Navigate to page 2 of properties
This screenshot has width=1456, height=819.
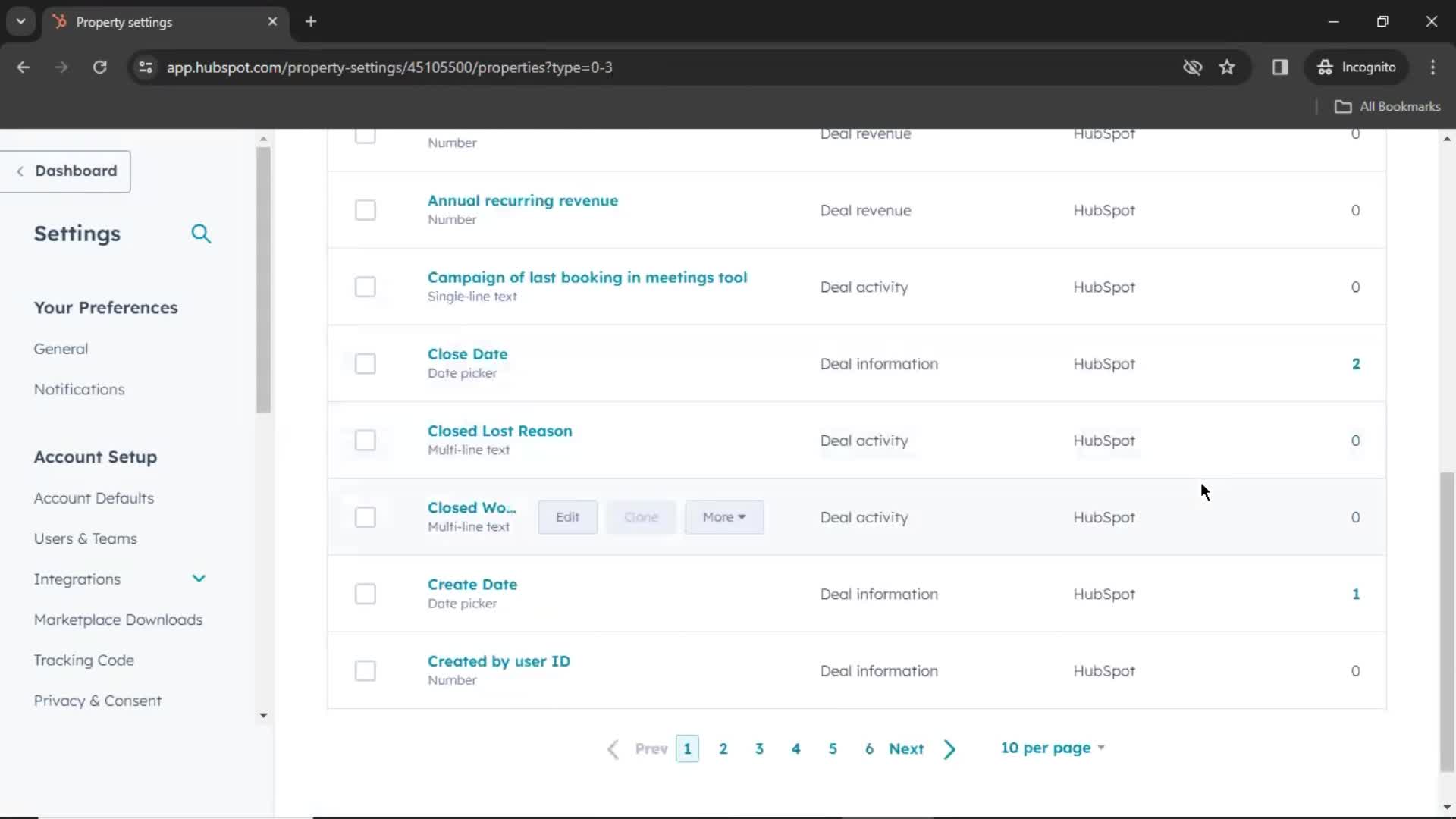click(x=723, y=748)
